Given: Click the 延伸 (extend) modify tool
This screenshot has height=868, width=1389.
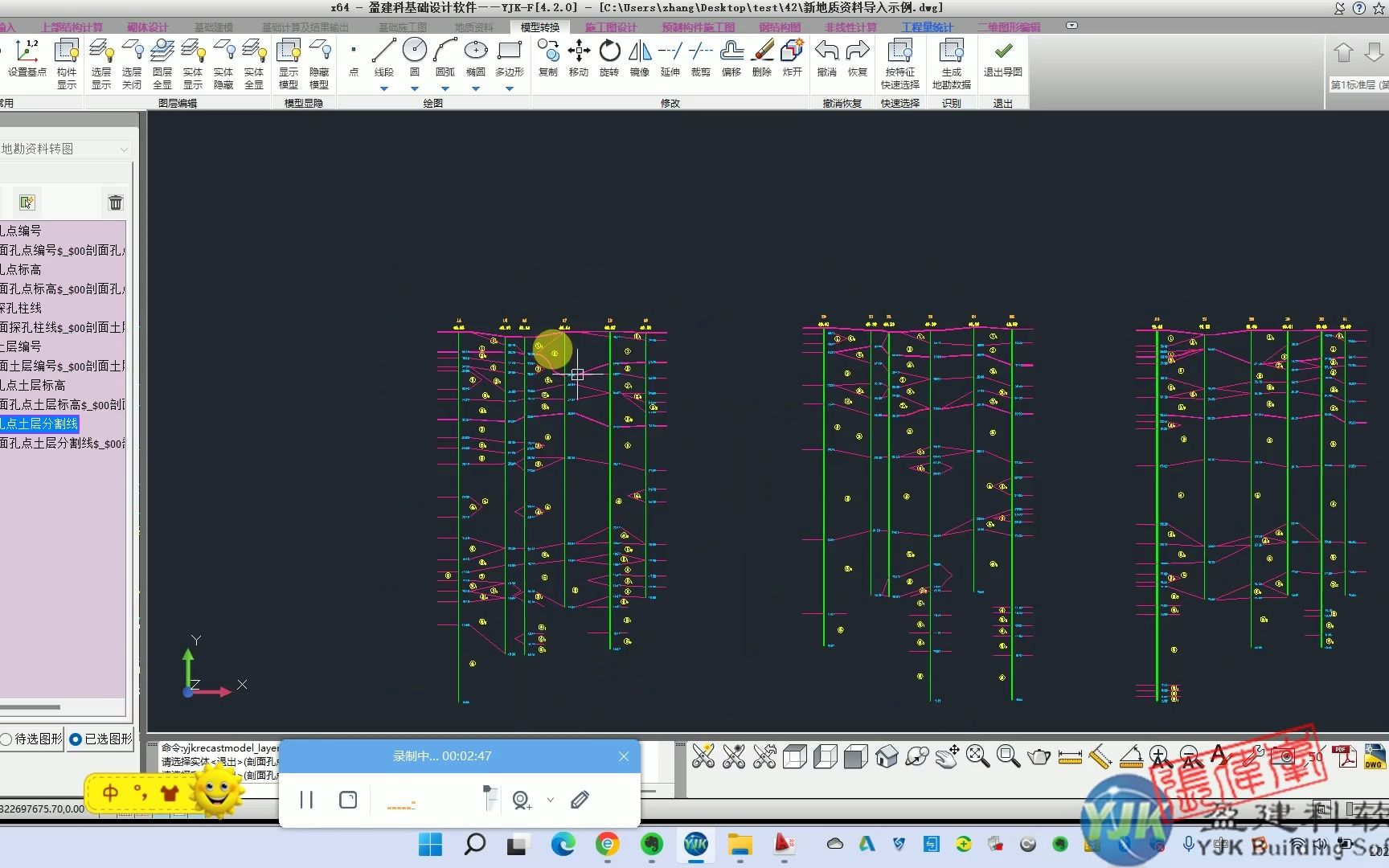Looking at the screenshot, I should (670, 59).
